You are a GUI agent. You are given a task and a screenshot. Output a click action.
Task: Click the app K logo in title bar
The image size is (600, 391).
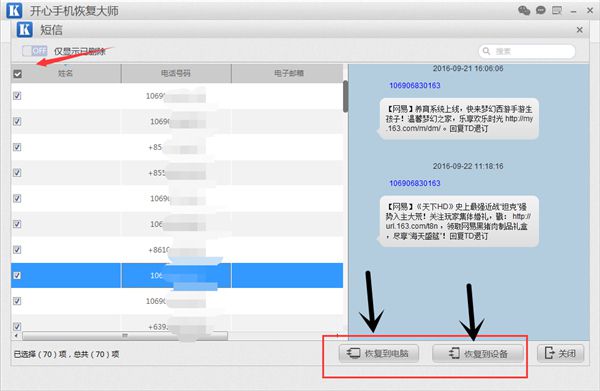(14, 10)
